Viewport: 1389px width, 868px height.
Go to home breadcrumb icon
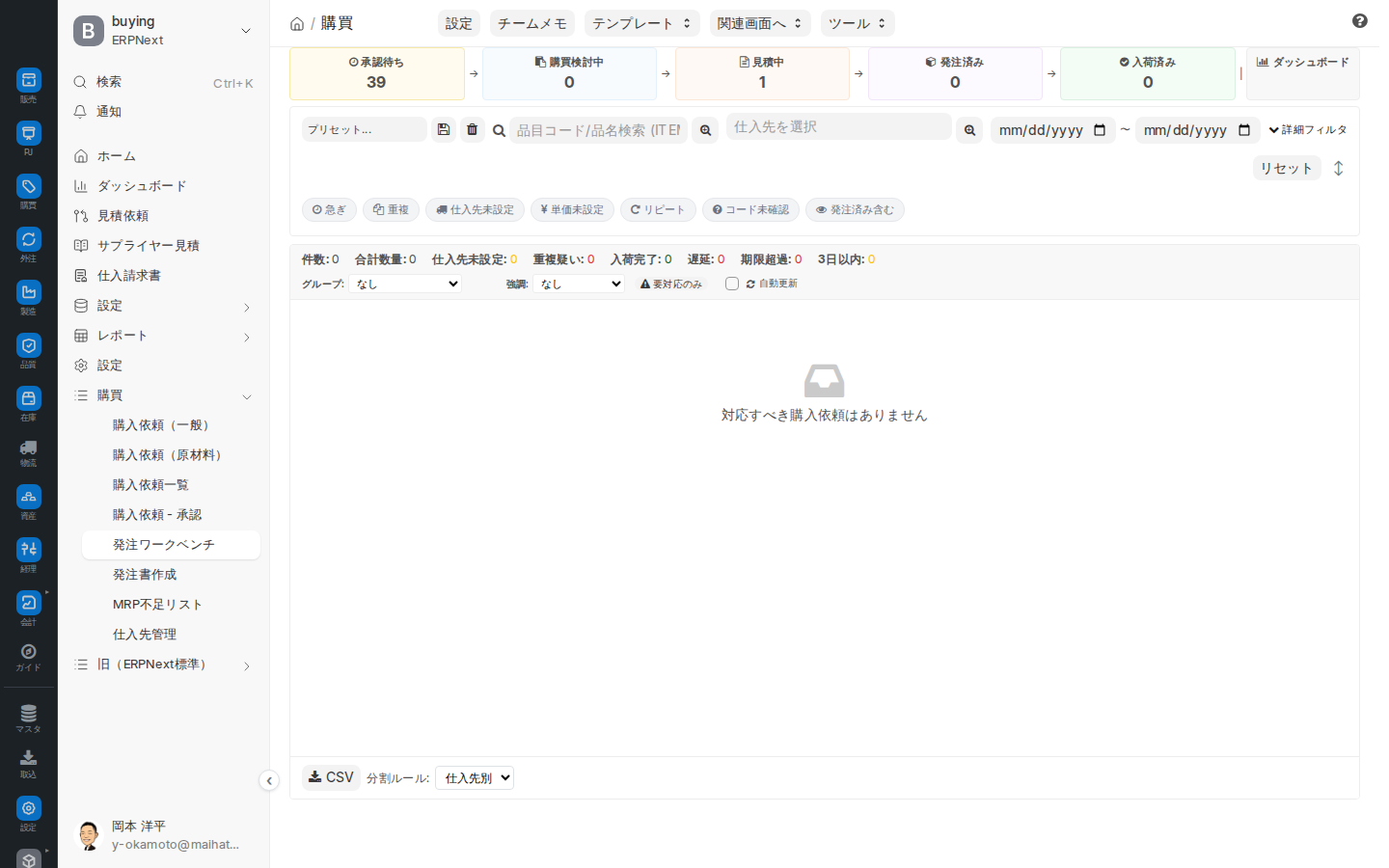point(297,23)
